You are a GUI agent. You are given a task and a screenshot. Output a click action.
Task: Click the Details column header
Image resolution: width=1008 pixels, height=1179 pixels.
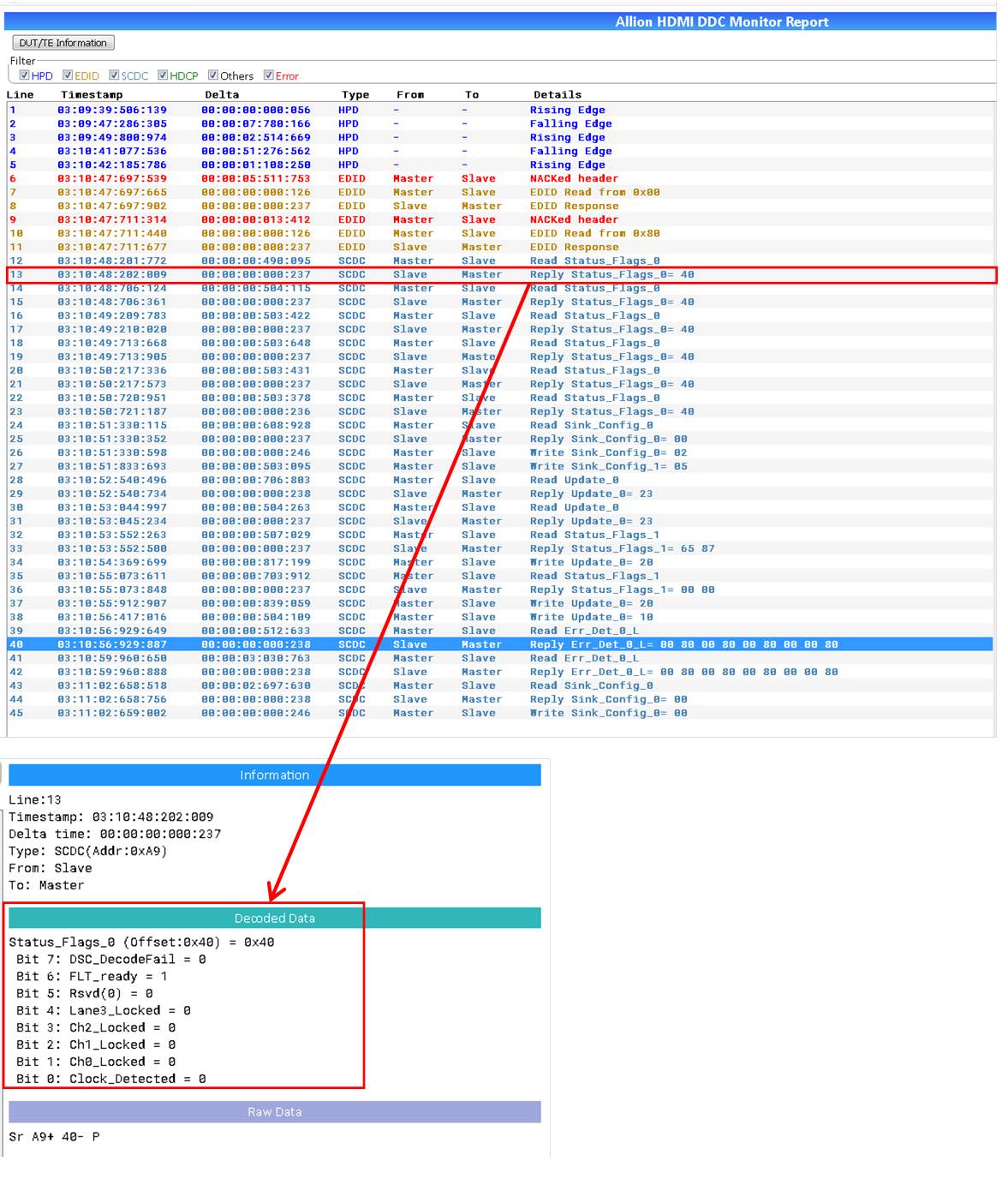tap(557, 95)
